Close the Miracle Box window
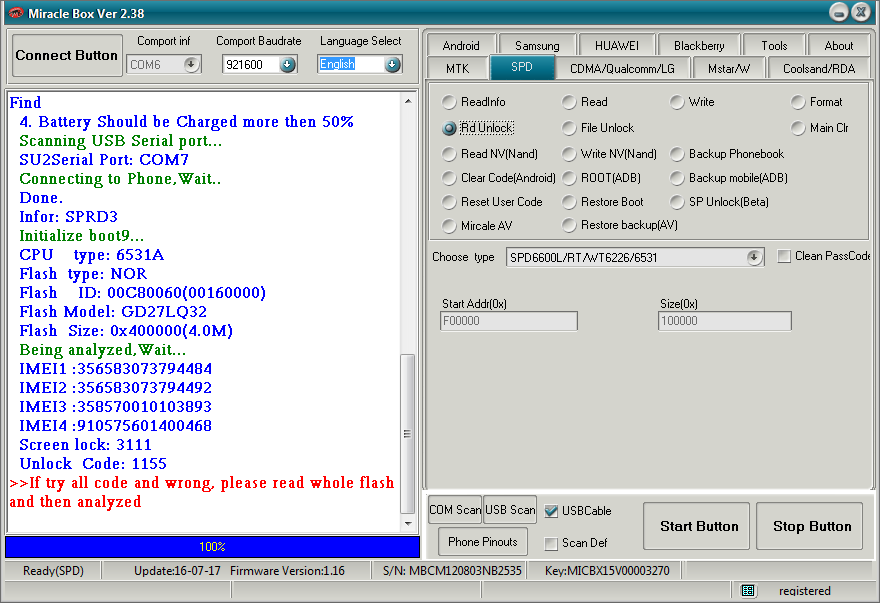Image resolution: width=880 pixels, height=603 pixels. 860,12
